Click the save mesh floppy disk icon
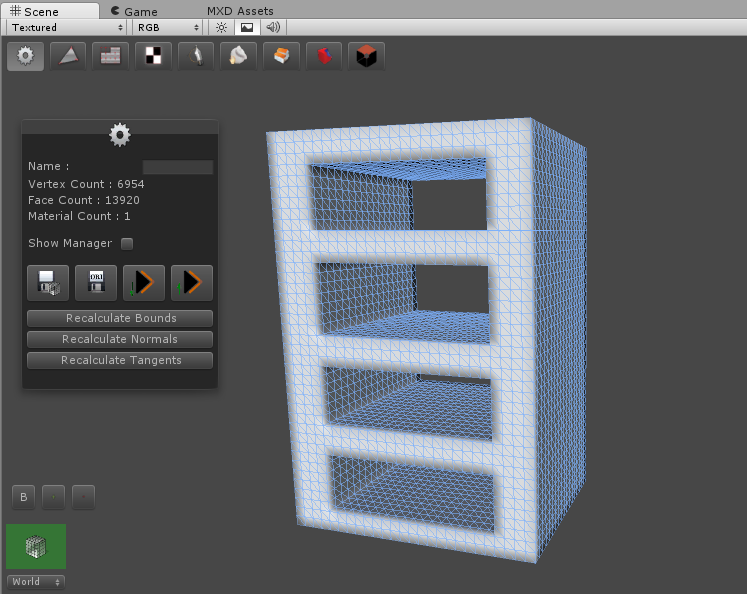This screenshot has width=747, height=594. pyautogui.click(x=48, y=283)
